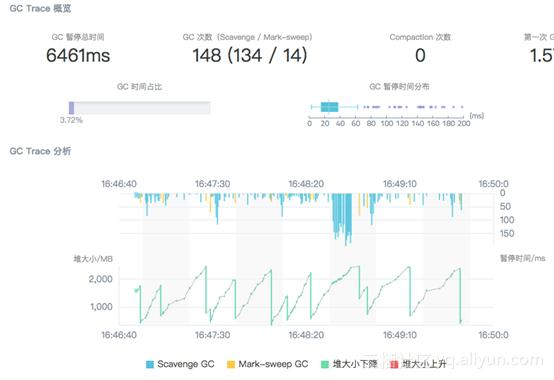Click the 1,000 heap size axis label
Screen dimensions: 554x380
click(x=101, y=307)
